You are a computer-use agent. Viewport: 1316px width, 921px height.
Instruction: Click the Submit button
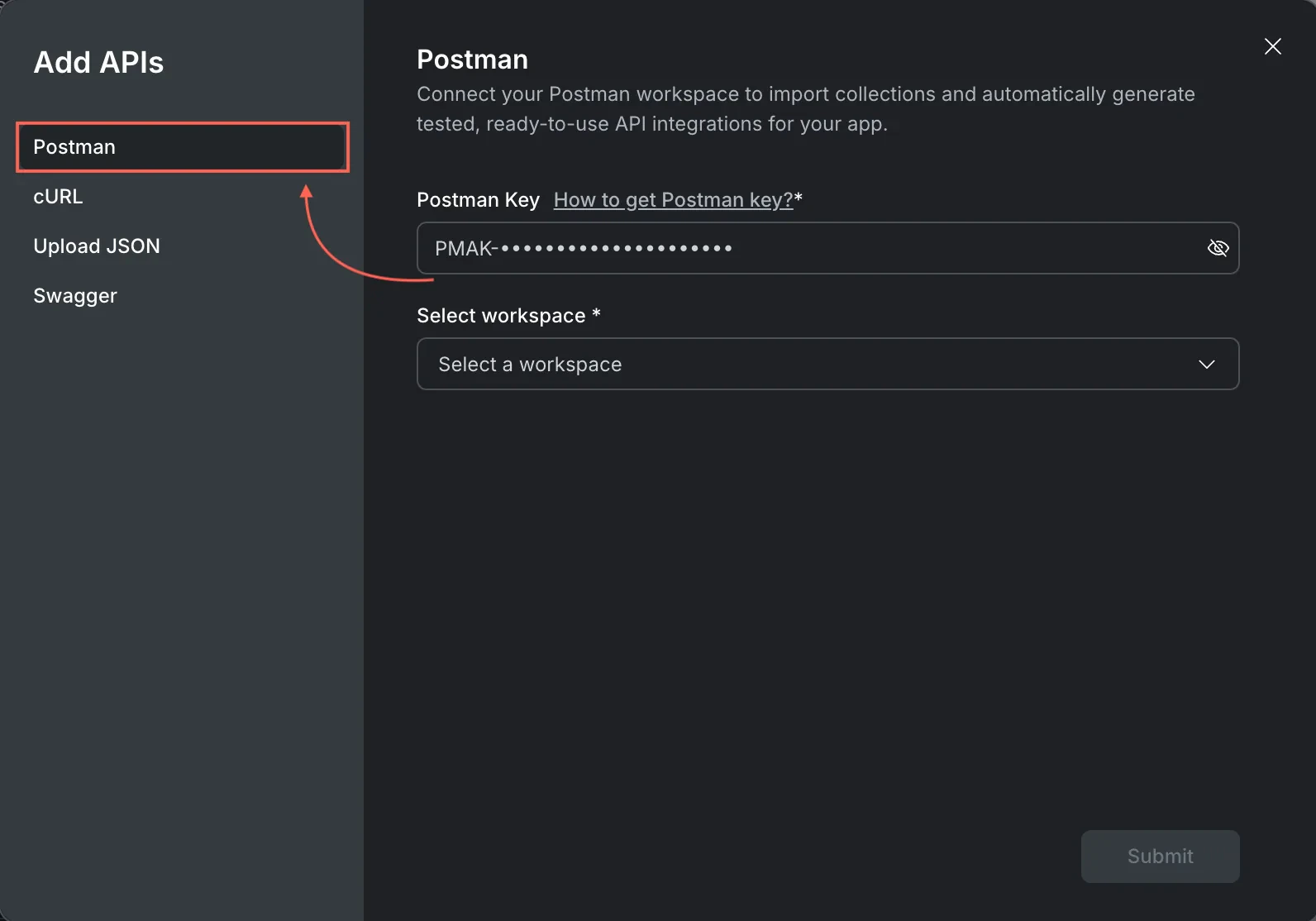coord(1160,857)
